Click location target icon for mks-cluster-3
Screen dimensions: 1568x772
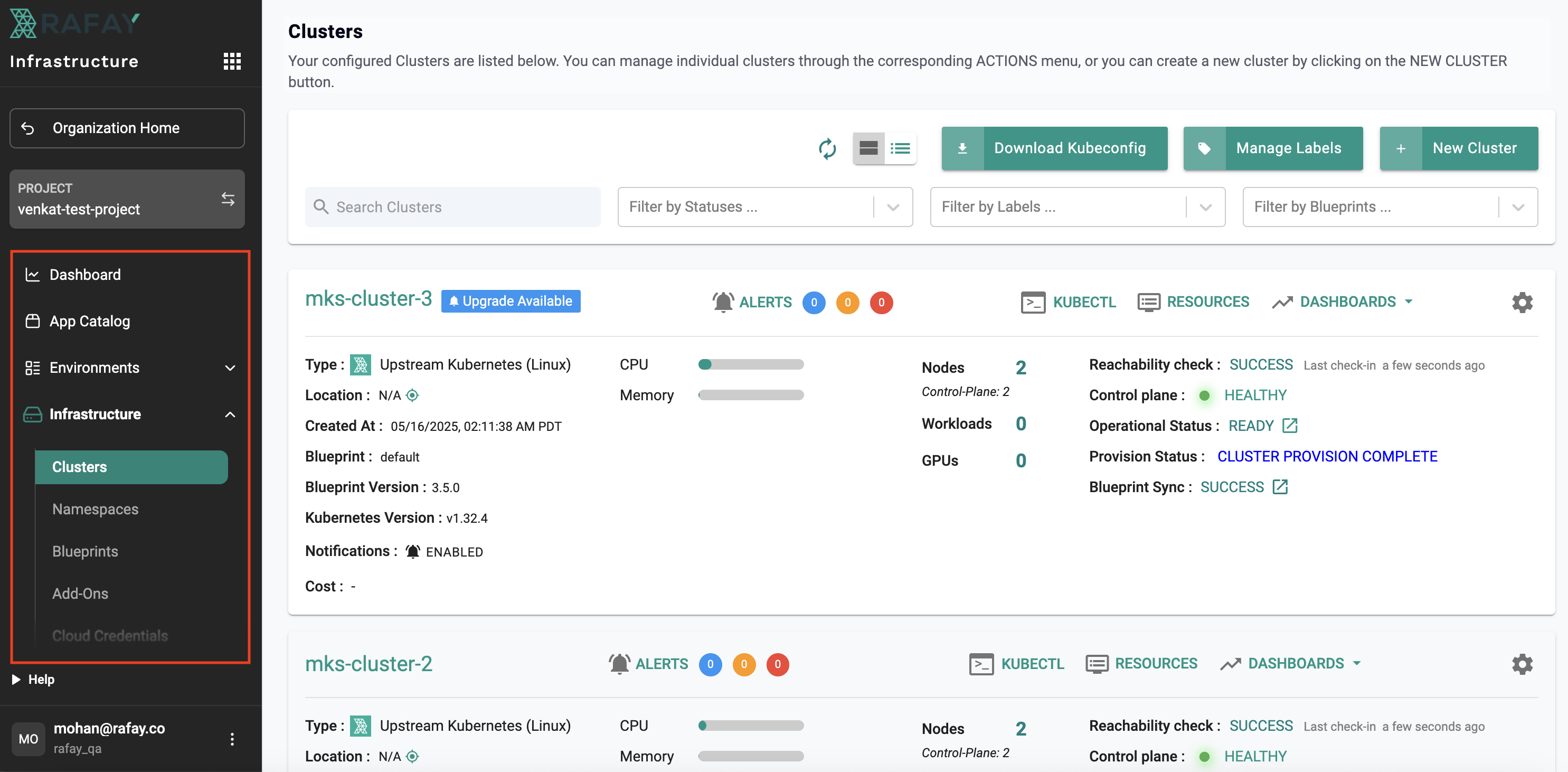[412, 395]
